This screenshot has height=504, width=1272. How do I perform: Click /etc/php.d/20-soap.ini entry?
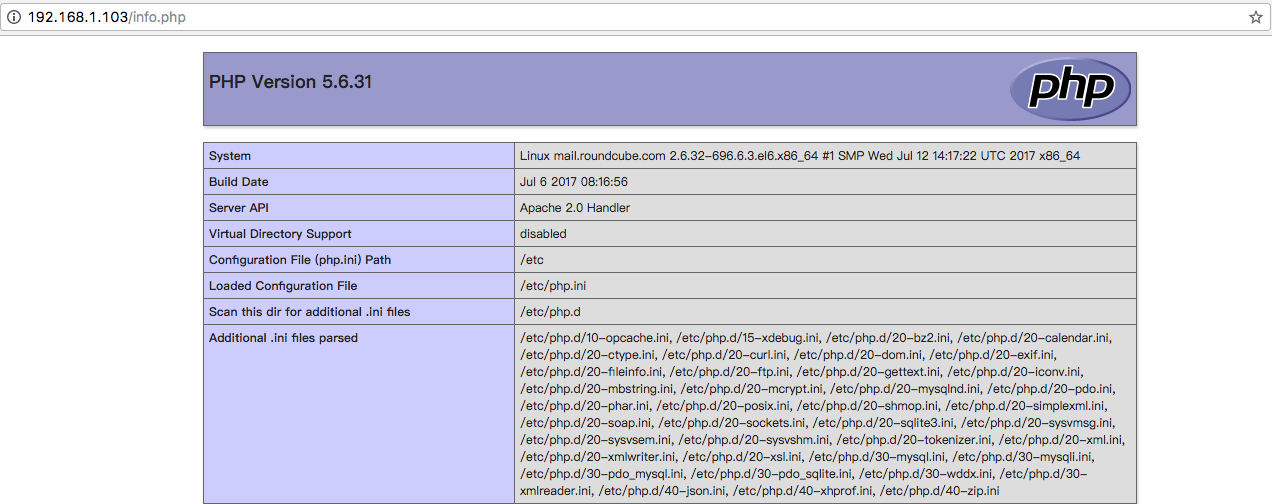click(587, 423)
